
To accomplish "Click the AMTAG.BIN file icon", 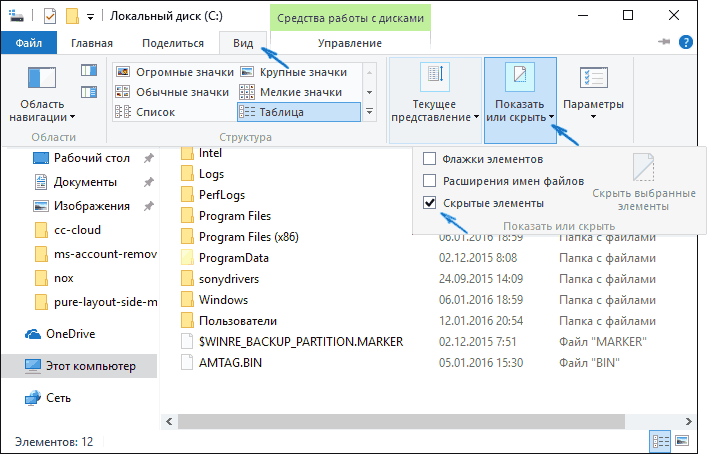I will tap(187, 362).
